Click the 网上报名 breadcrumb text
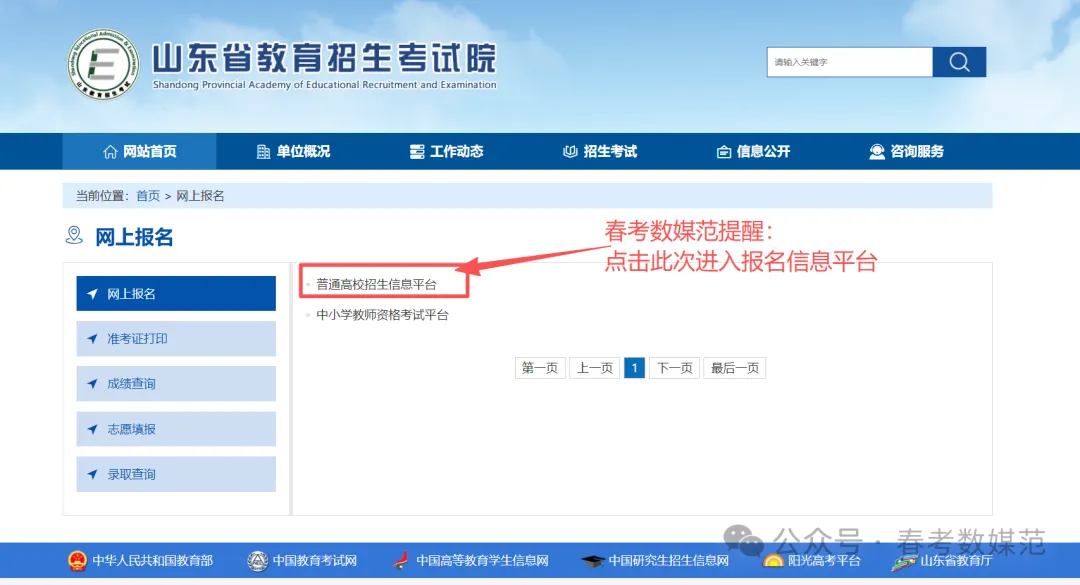 click(200, 196)
